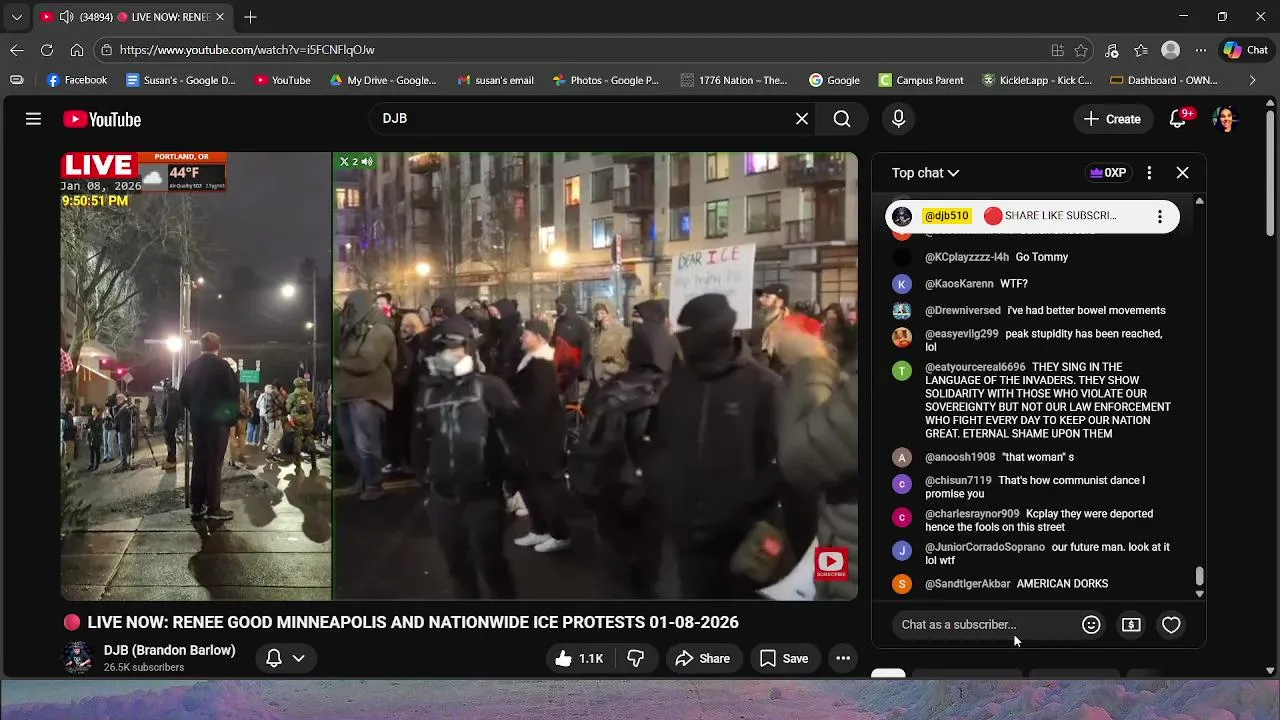Click chat username @KCplayzzzz-l4h
This screenshot has height=720, width=1280.
point(967,257)
